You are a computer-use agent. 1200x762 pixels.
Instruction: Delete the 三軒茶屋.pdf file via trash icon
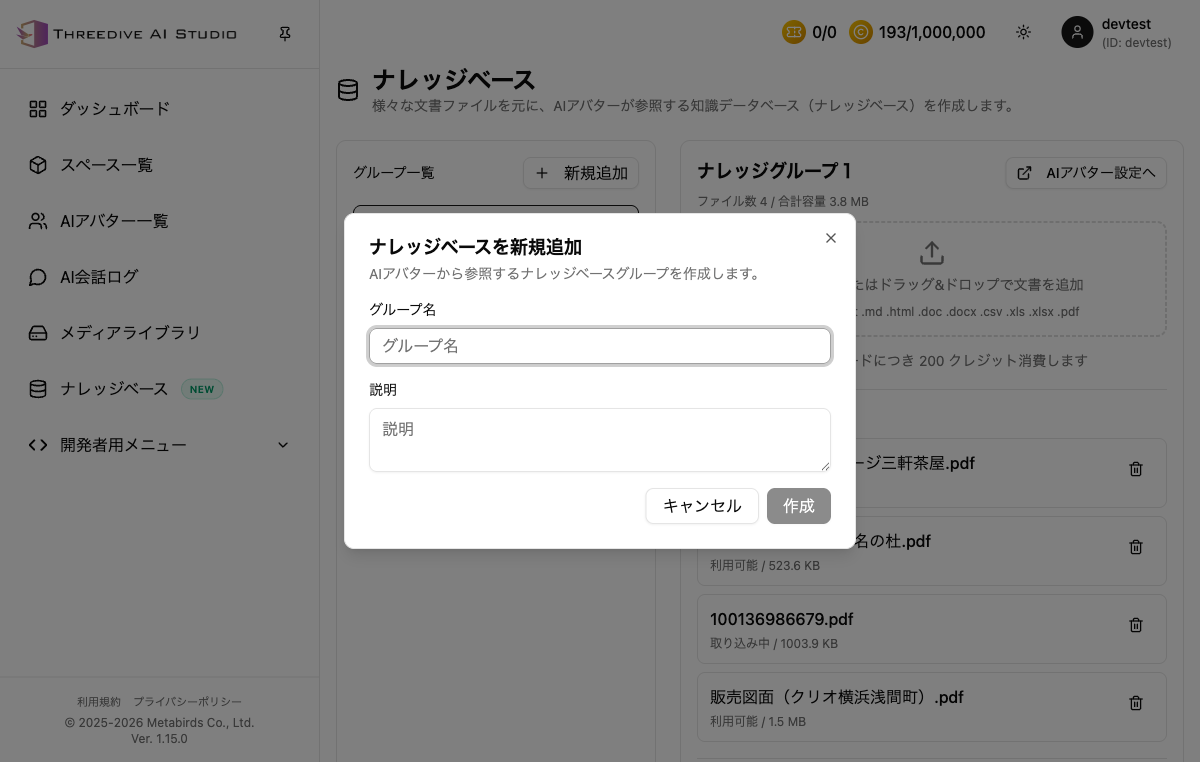(1136, 469)
